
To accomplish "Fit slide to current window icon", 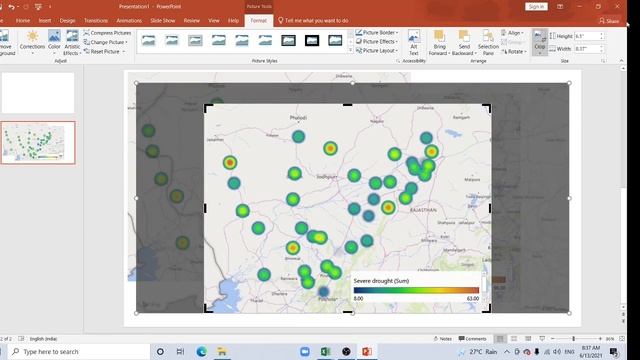I will (622, 339).
